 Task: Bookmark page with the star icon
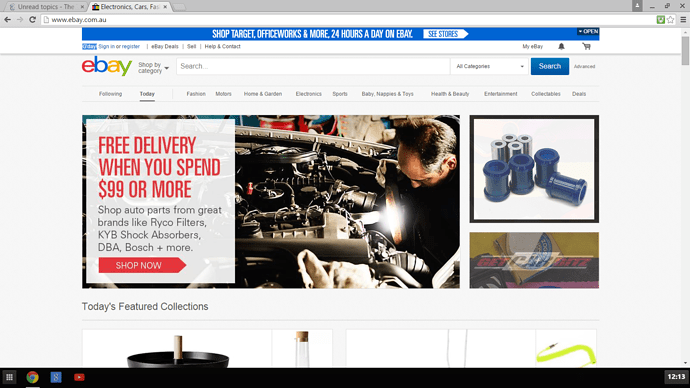tap(670, 19)
